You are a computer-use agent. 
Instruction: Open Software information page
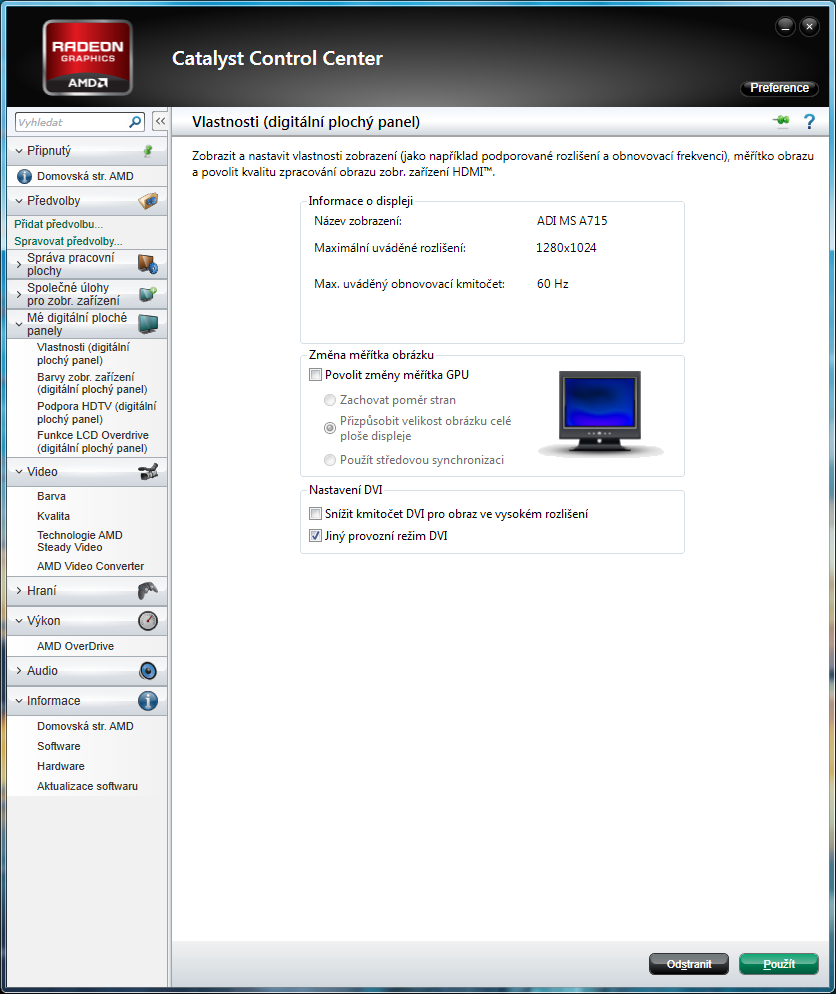click(59, 746)
